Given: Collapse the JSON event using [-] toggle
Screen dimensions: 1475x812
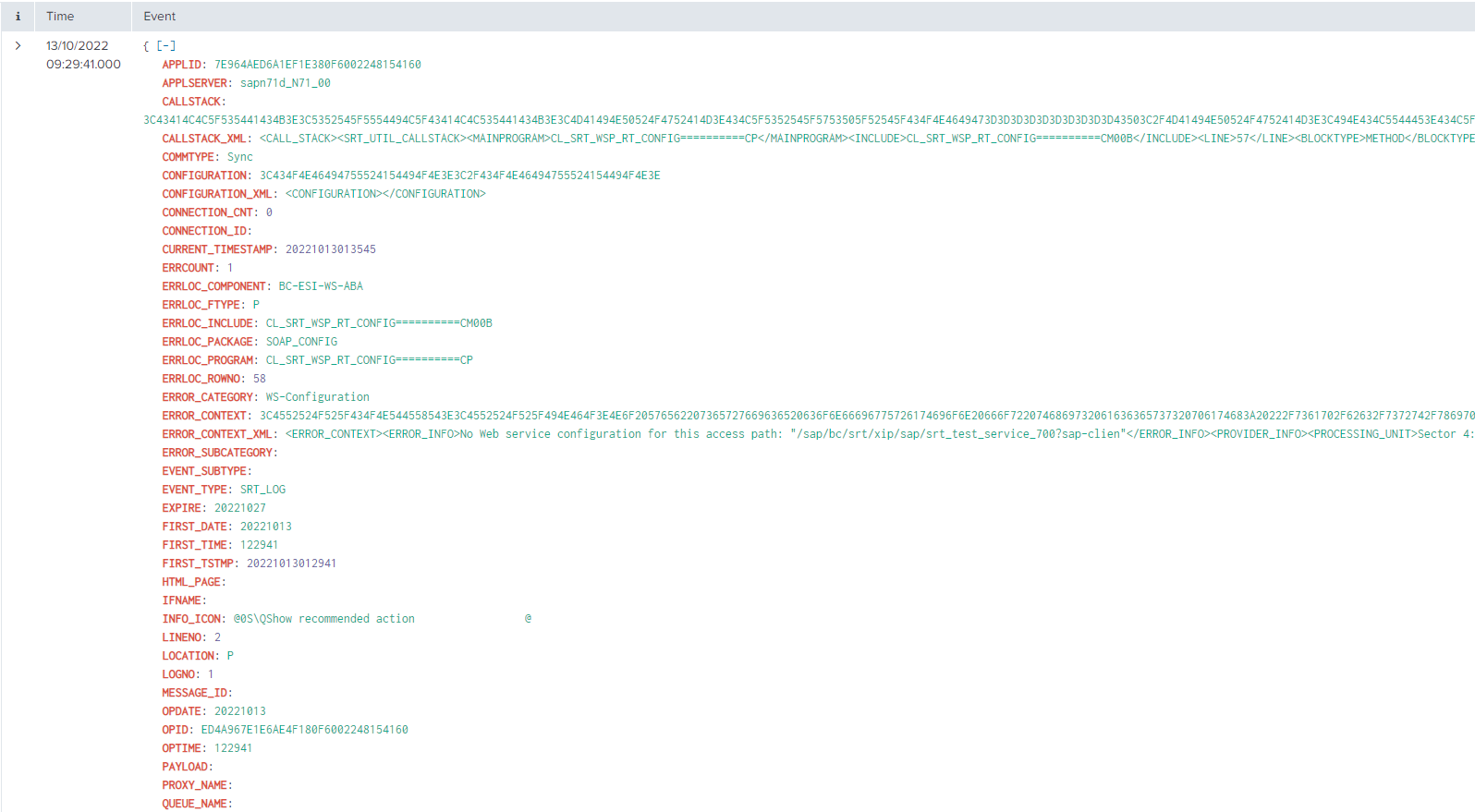Looking at the screenshot, I should pyautogui.click(x=166, y=45).
